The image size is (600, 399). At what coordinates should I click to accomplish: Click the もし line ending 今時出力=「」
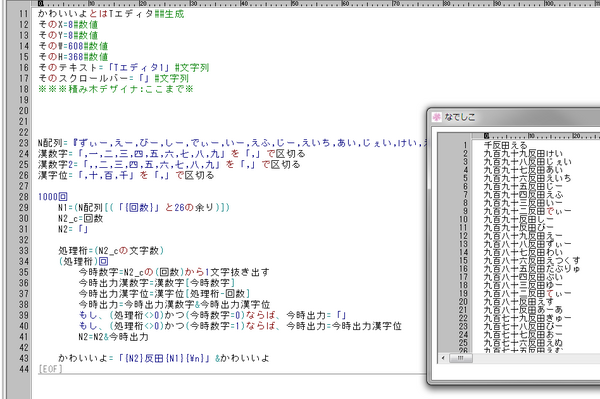tap(212, 315)
